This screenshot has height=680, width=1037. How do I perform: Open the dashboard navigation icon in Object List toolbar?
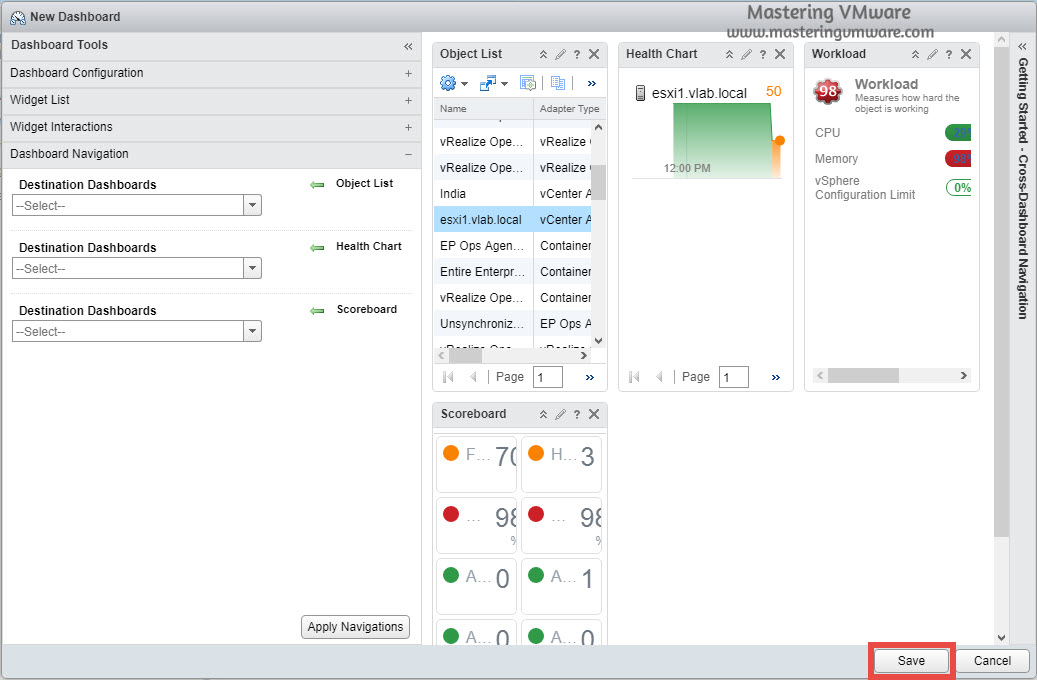pyautogui.click(x=493, y=83)
